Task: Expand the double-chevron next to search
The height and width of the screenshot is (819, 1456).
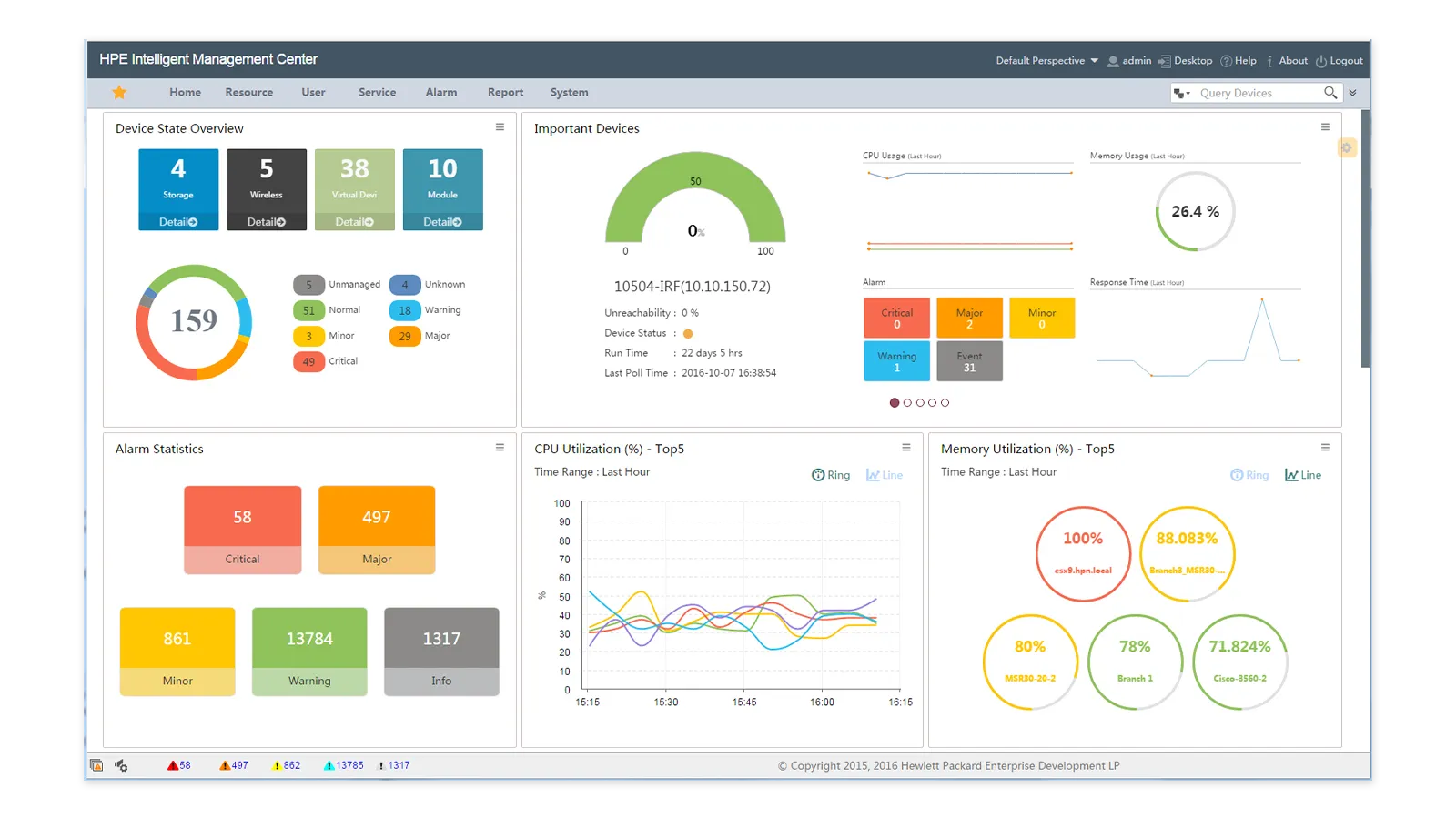Action: click(x=1353, y=93)
